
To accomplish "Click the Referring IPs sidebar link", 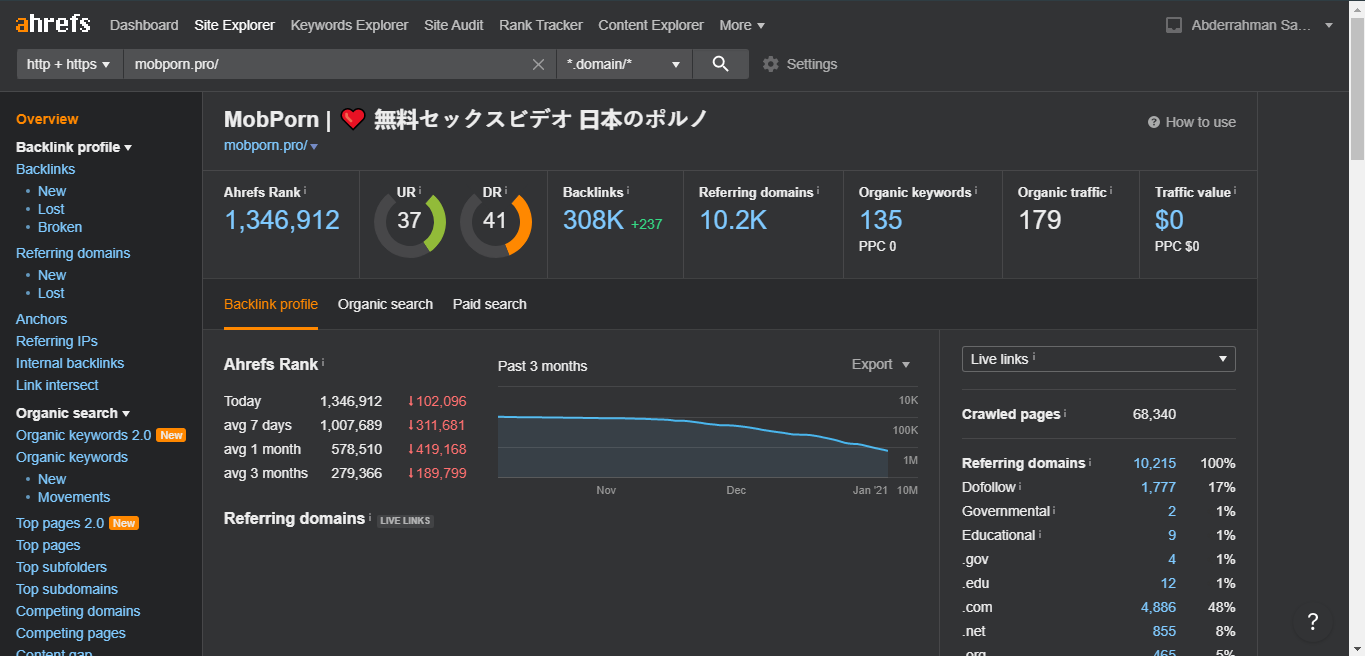I will (x=57, y=341).
